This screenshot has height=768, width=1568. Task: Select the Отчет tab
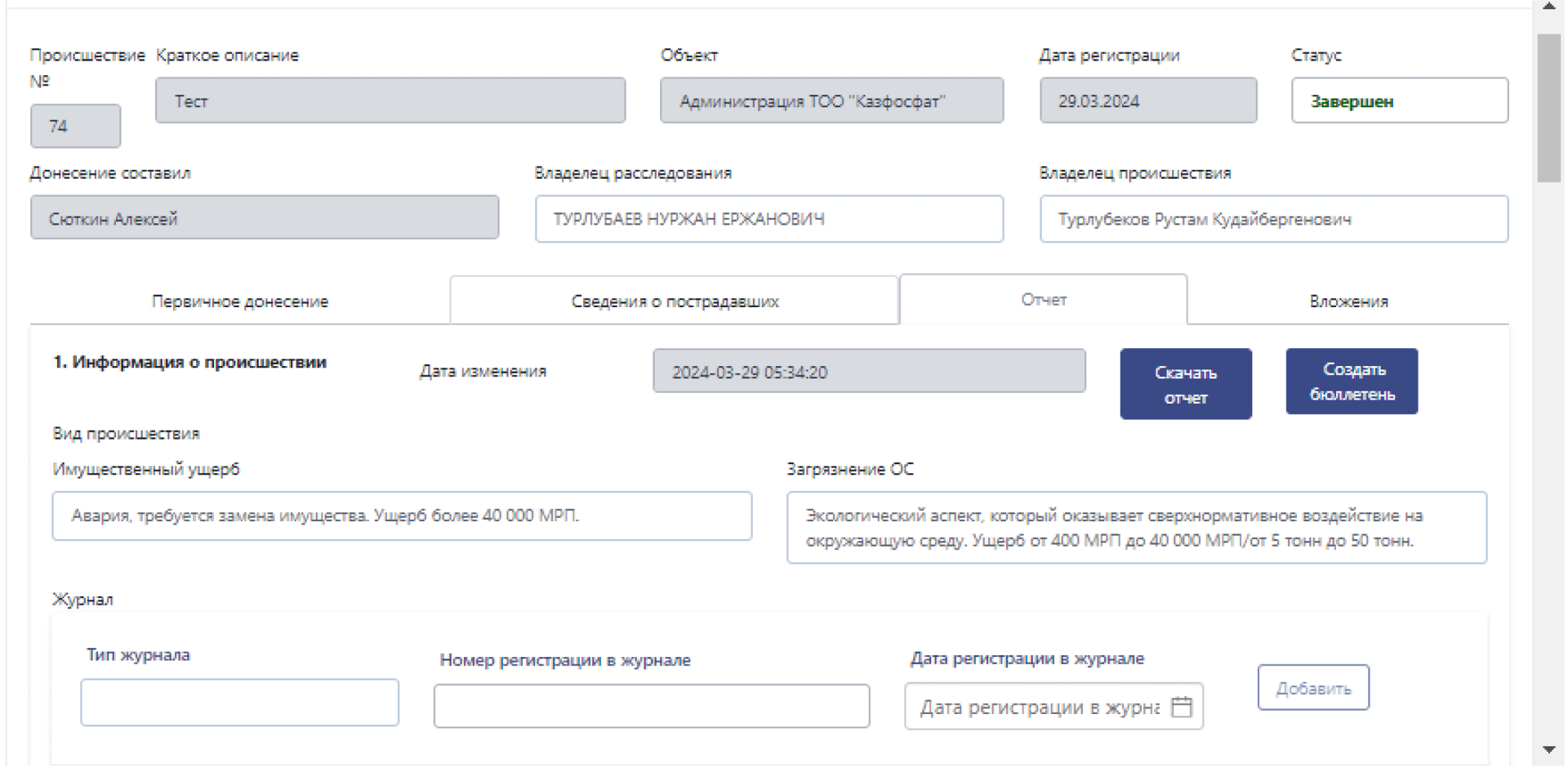tap(1044, 300)
